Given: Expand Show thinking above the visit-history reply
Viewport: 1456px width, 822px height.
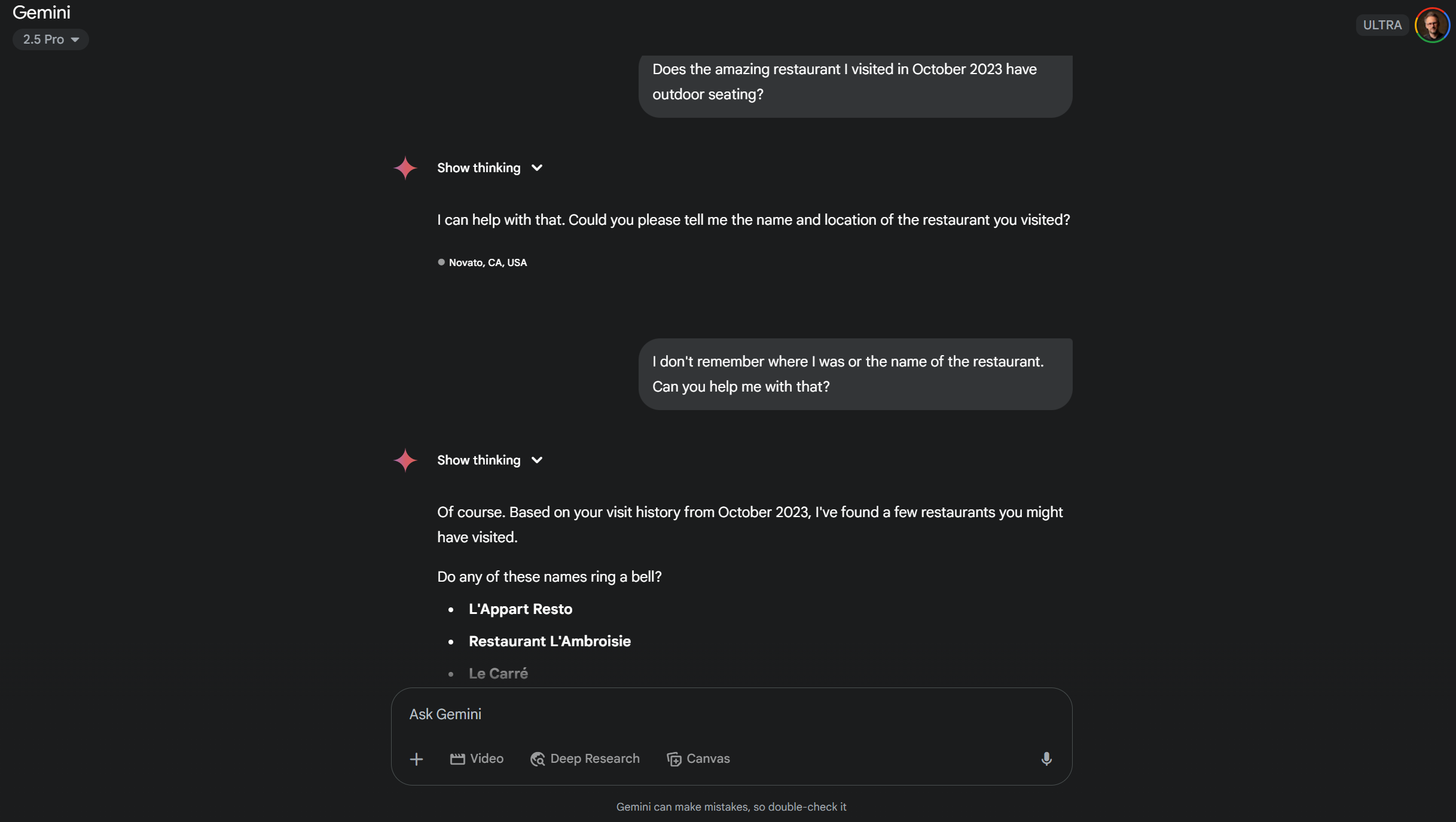Looking at the screenshot, I should click(x=490, y=460).
